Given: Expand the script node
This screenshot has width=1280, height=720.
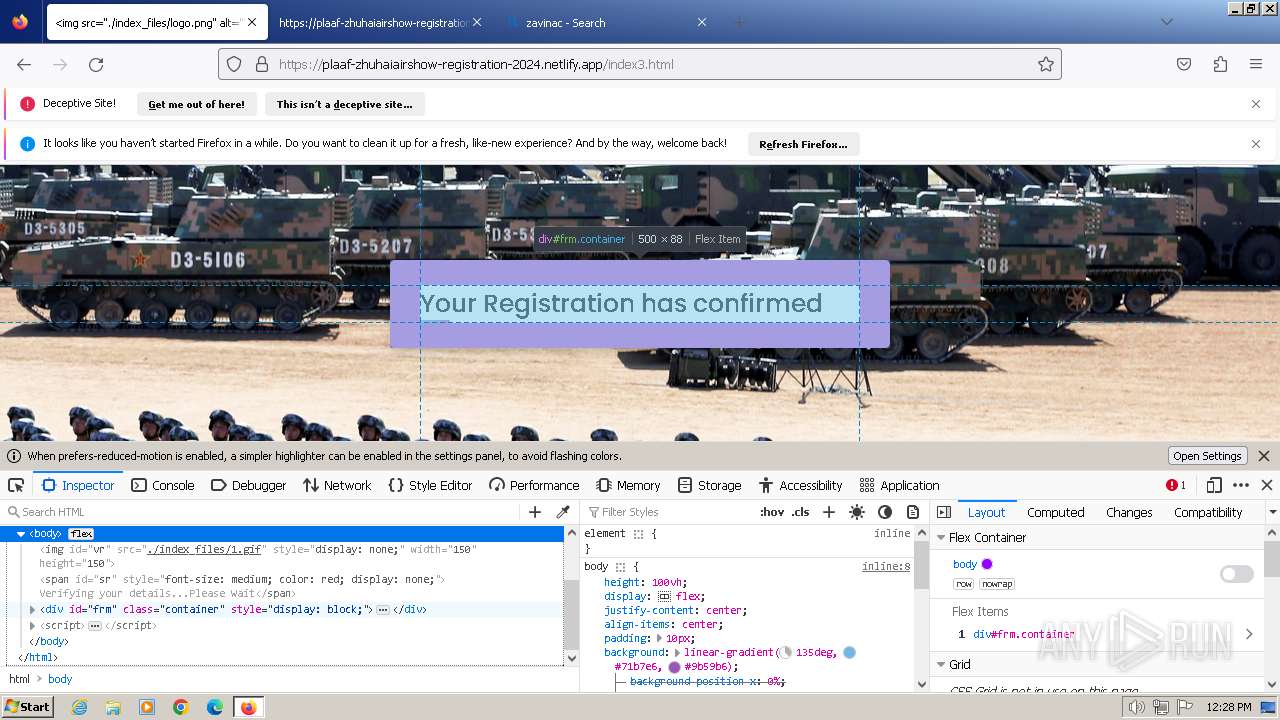Looking at the screenshot, I should [x=33, y=625].
